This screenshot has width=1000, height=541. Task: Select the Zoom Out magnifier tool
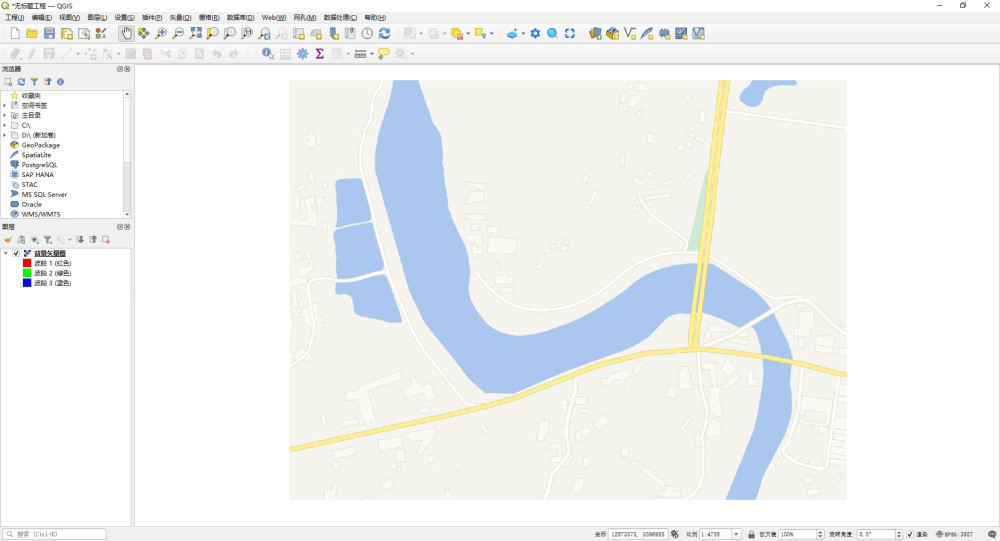click(x=178, y=34)
